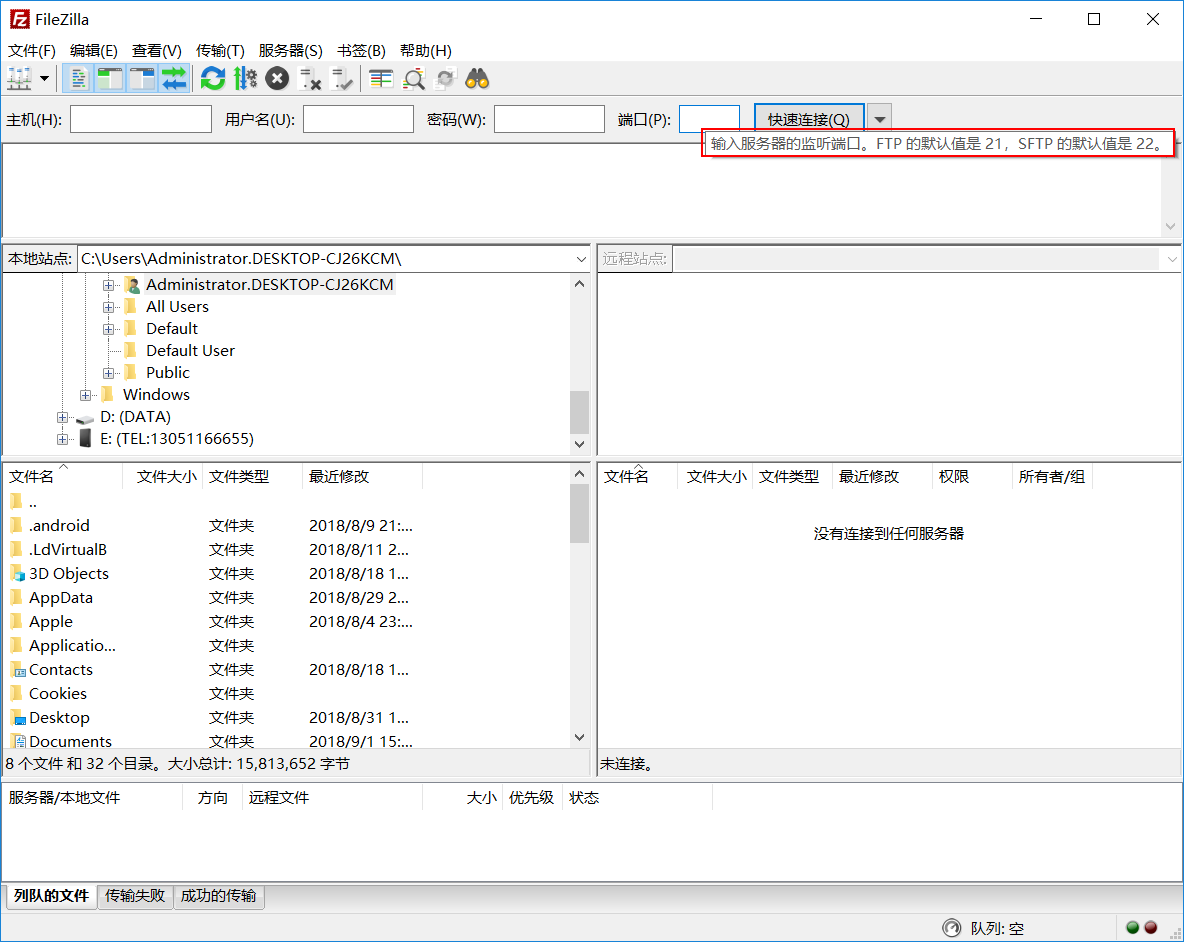Toggle the local directory tree pane

tap(110, 78)
